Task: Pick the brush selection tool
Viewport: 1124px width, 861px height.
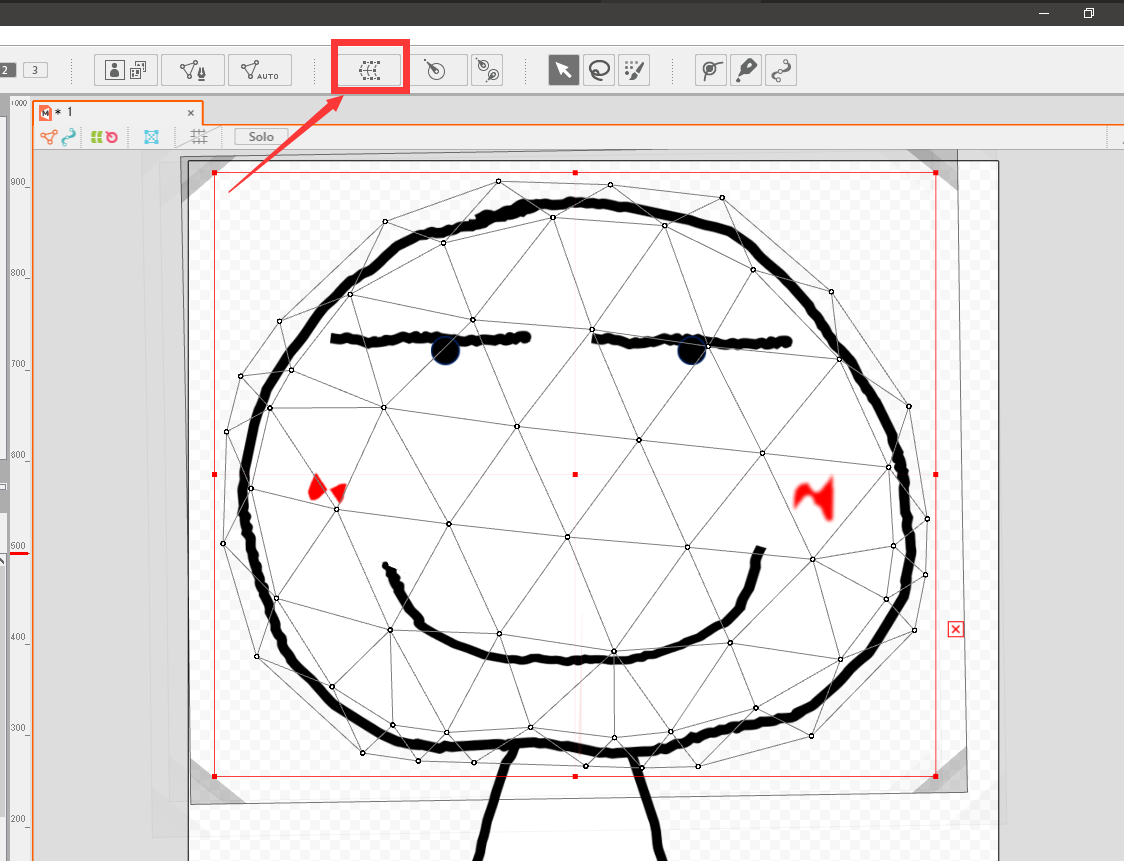Action: [634, 70]
